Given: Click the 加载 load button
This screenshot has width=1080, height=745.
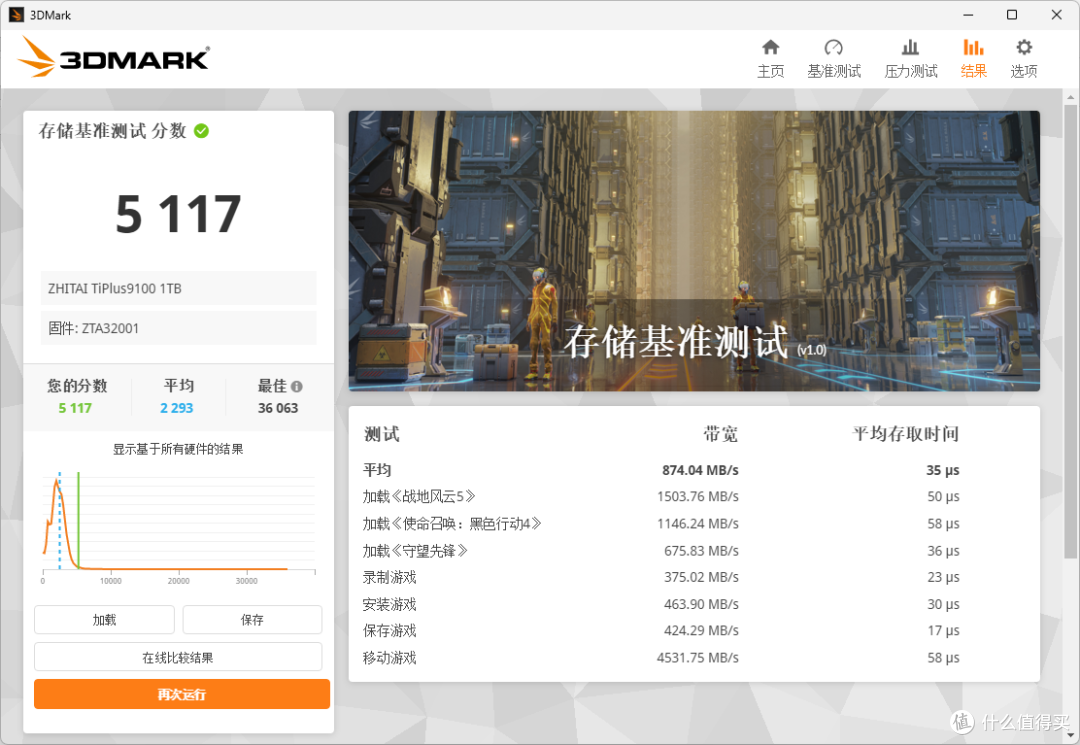Looking at the screenshot, I should 104,620.
